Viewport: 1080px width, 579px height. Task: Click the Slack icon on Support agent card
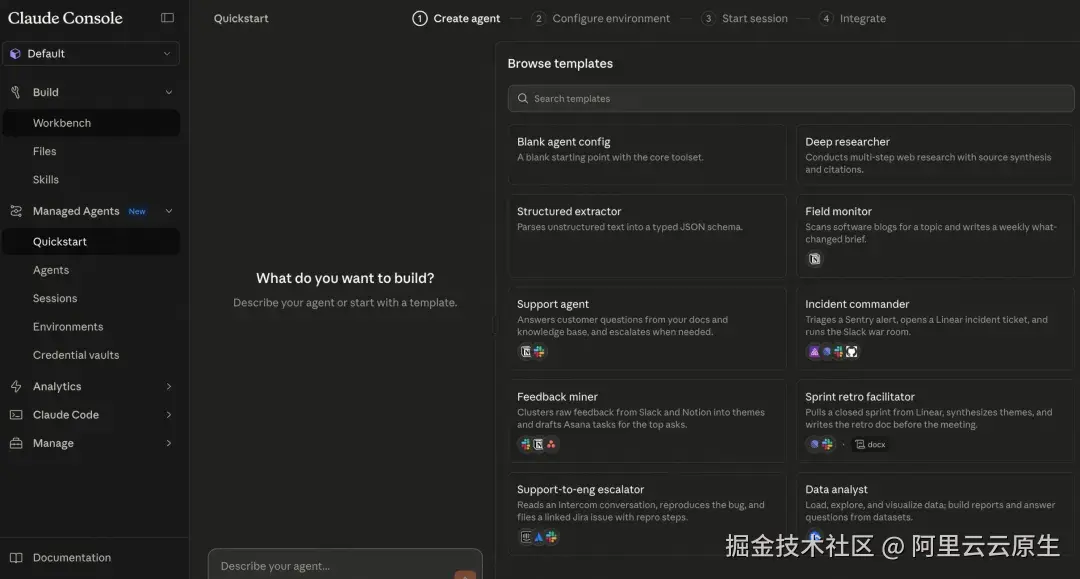click(539, 352)
